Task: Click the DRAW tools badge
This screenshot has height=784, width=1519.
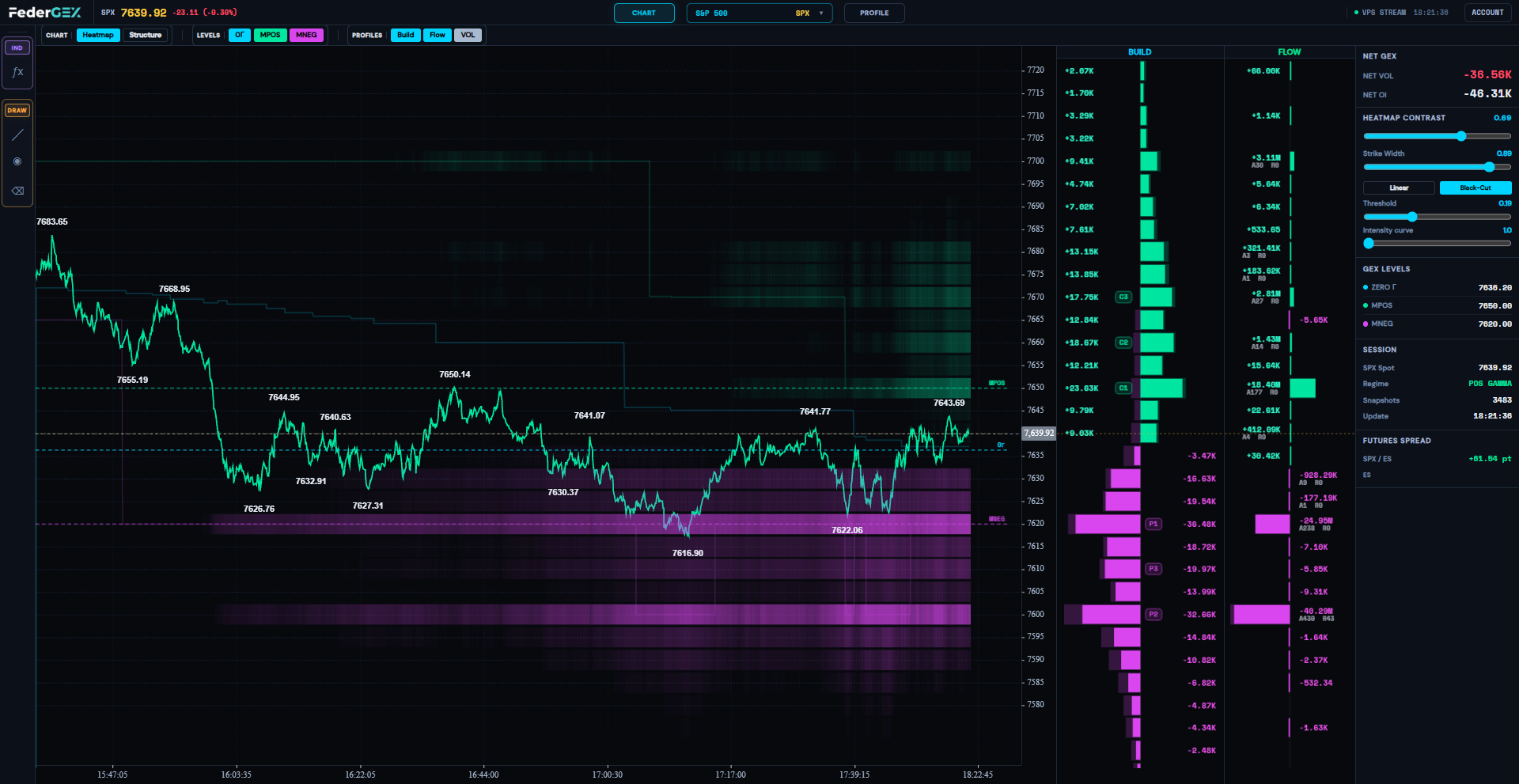Action: (17, 110)
